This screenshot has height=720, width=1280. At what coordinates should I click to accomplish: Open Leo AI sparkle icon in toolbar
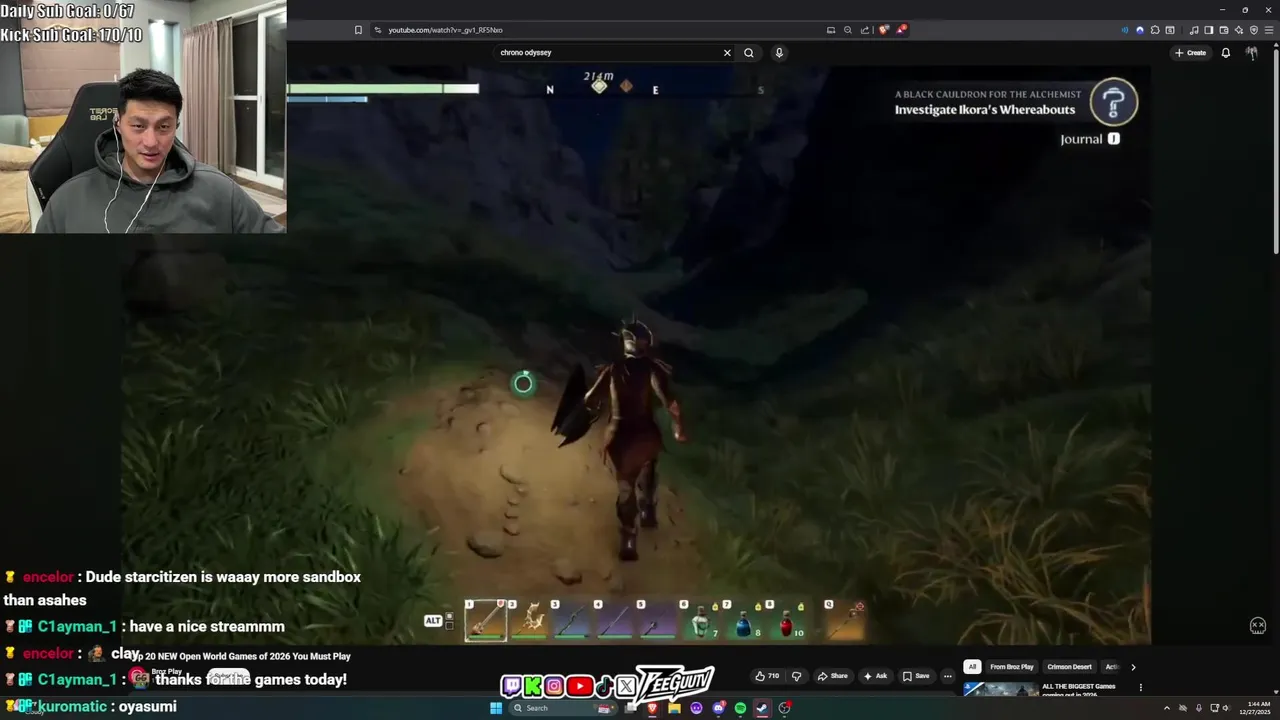(1239, 30)
